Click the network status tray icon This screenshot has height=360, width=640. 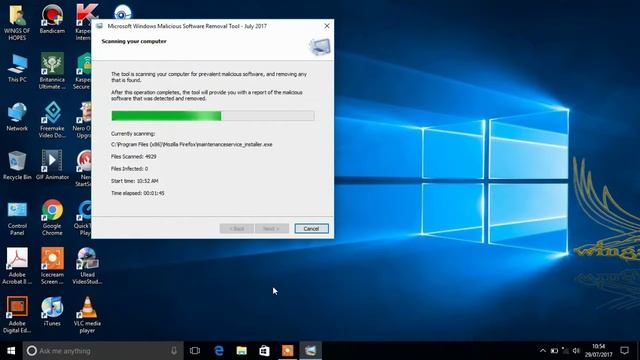pyautogui.click(x=565, y=351)
